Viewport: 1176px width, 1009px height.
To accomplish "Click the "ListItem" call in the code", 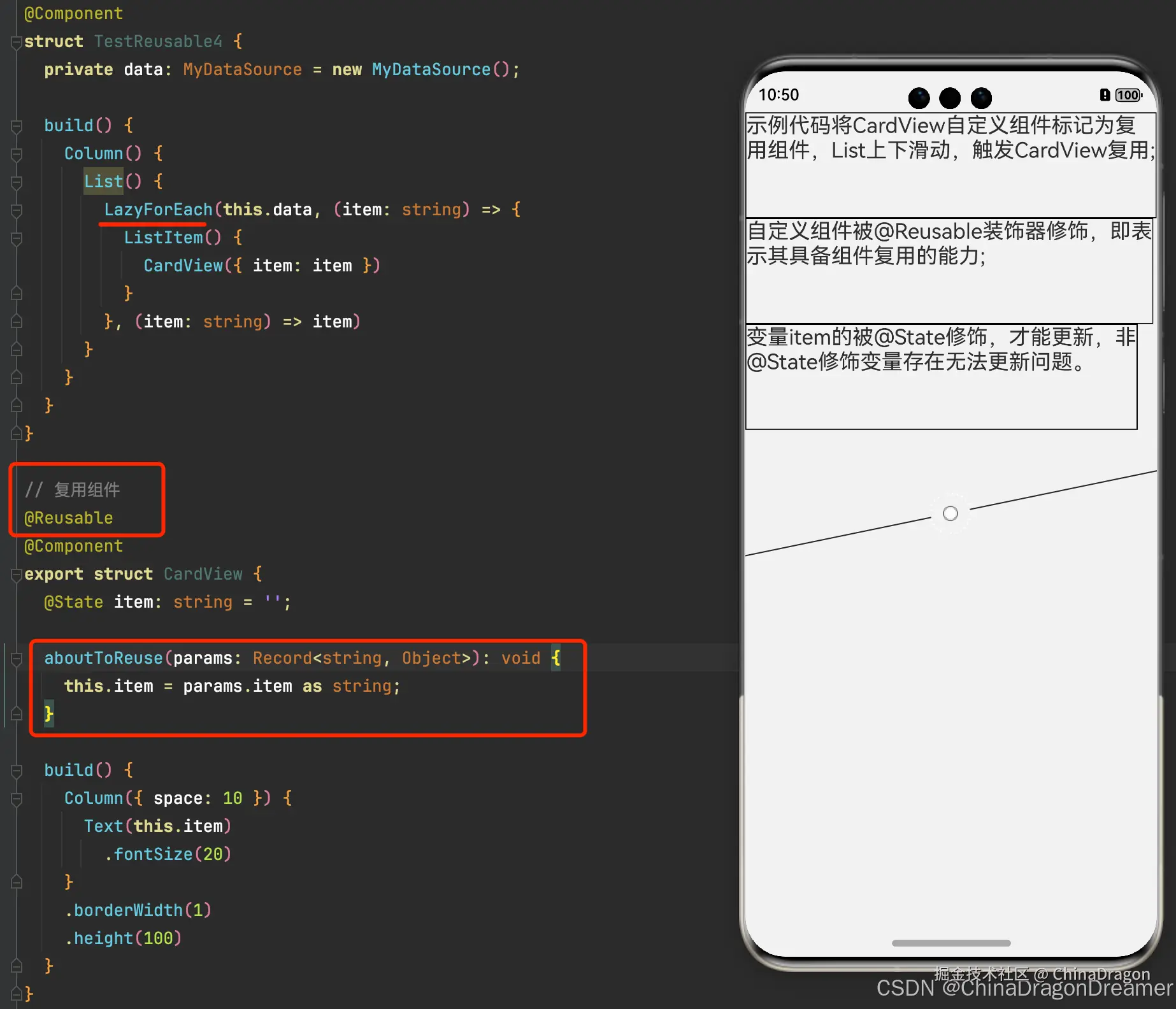I will click(163, 238).
